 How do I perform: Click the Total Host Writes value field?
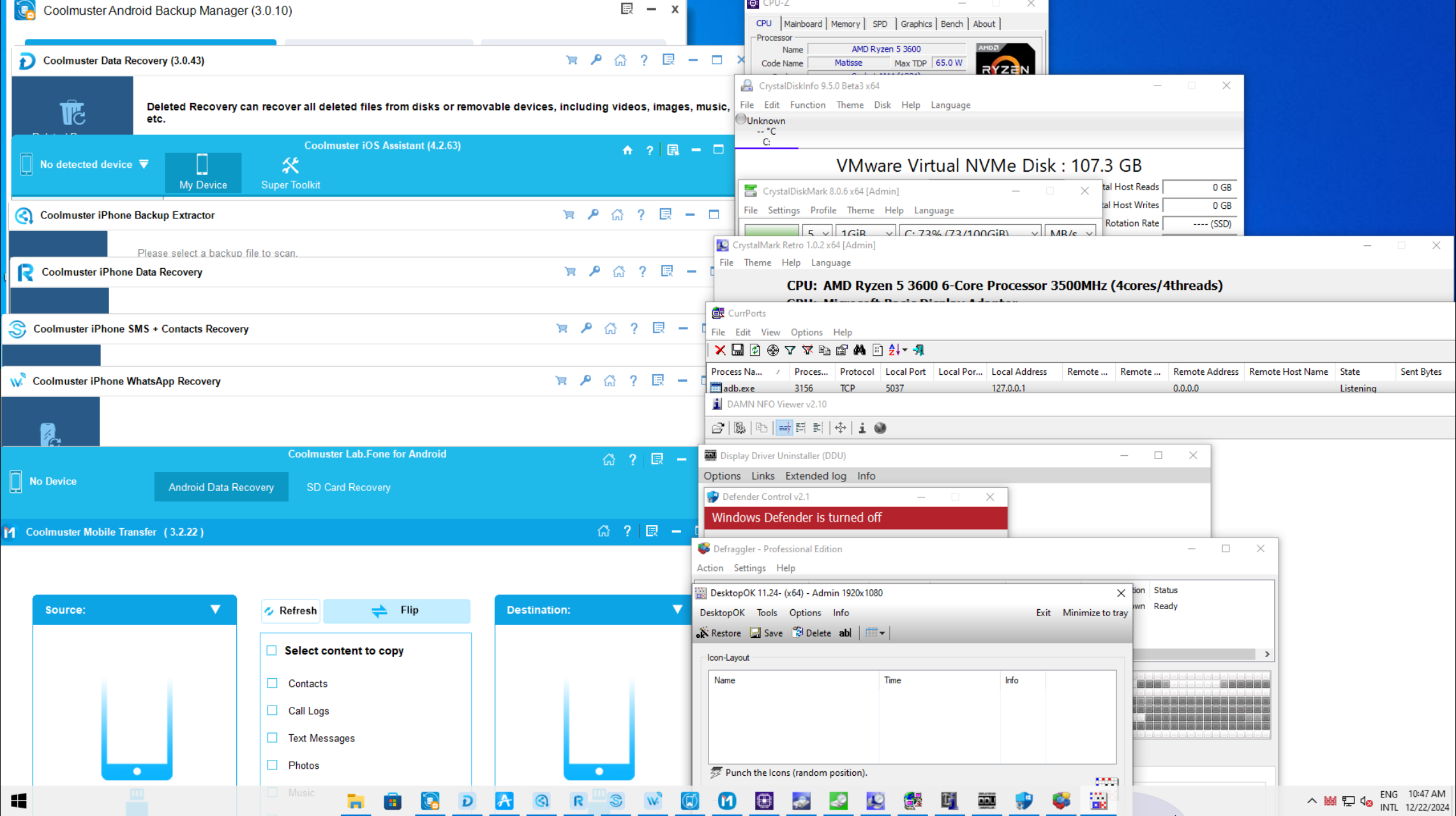[1199, 205]
